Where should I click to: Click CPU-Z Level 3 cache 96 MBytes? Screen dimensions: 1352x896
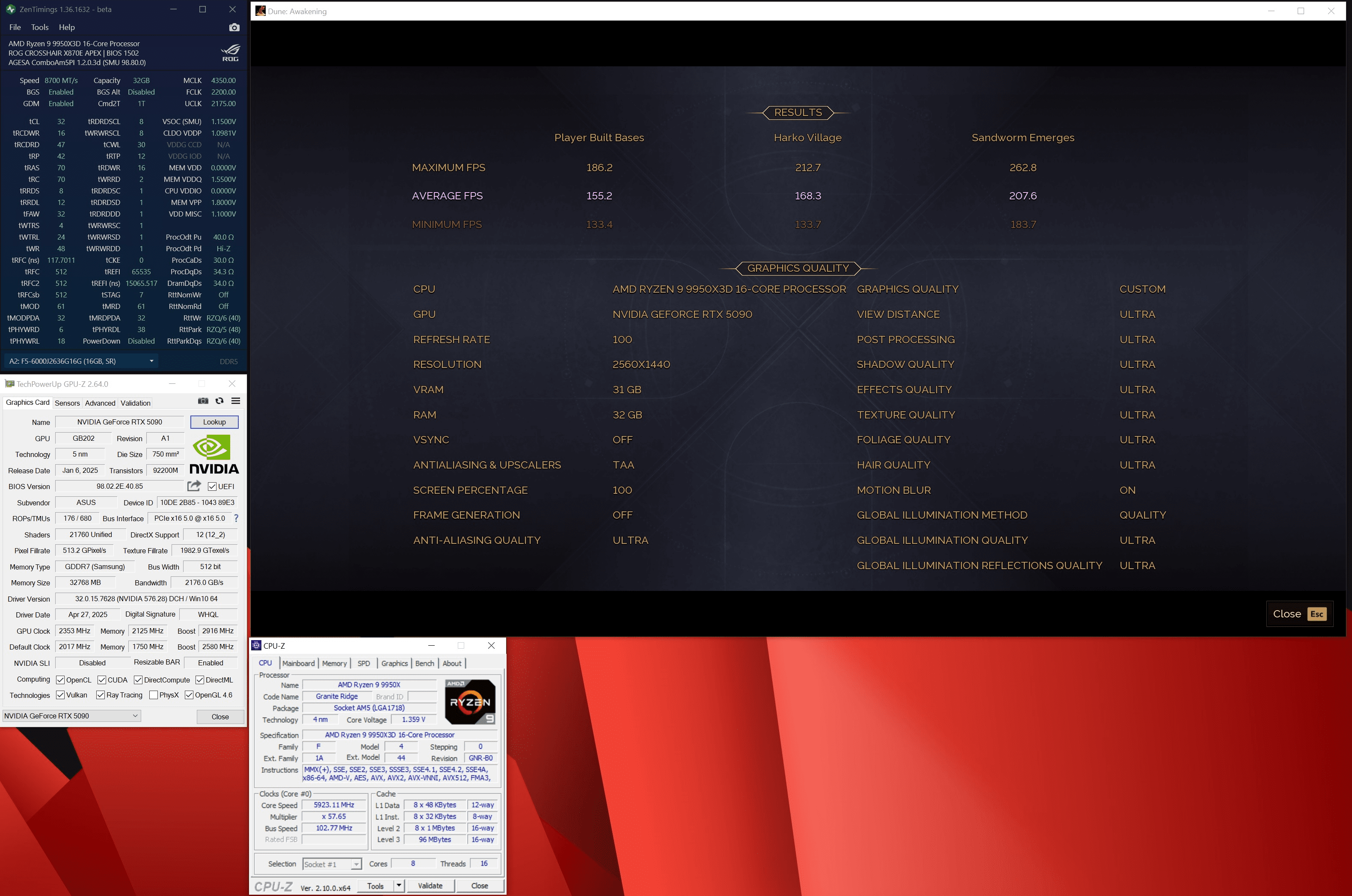click(x=435, y=840)
